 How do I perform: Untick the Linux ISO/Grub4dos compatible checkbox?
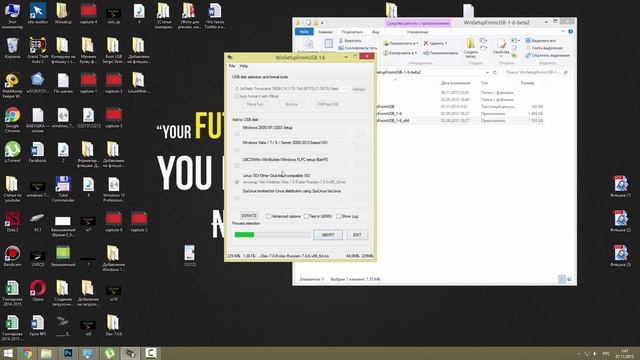coord(237,182)
